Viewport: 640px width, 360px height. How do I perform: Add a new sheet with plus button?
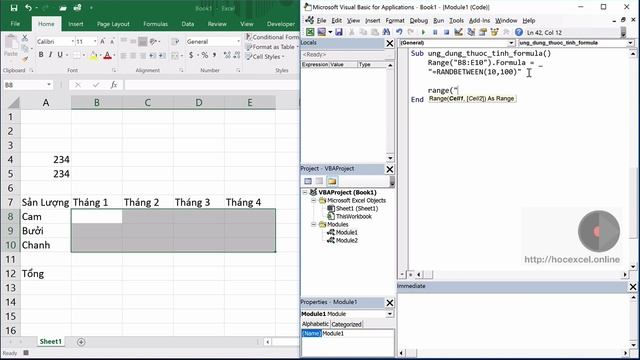(x=81, y=342)
